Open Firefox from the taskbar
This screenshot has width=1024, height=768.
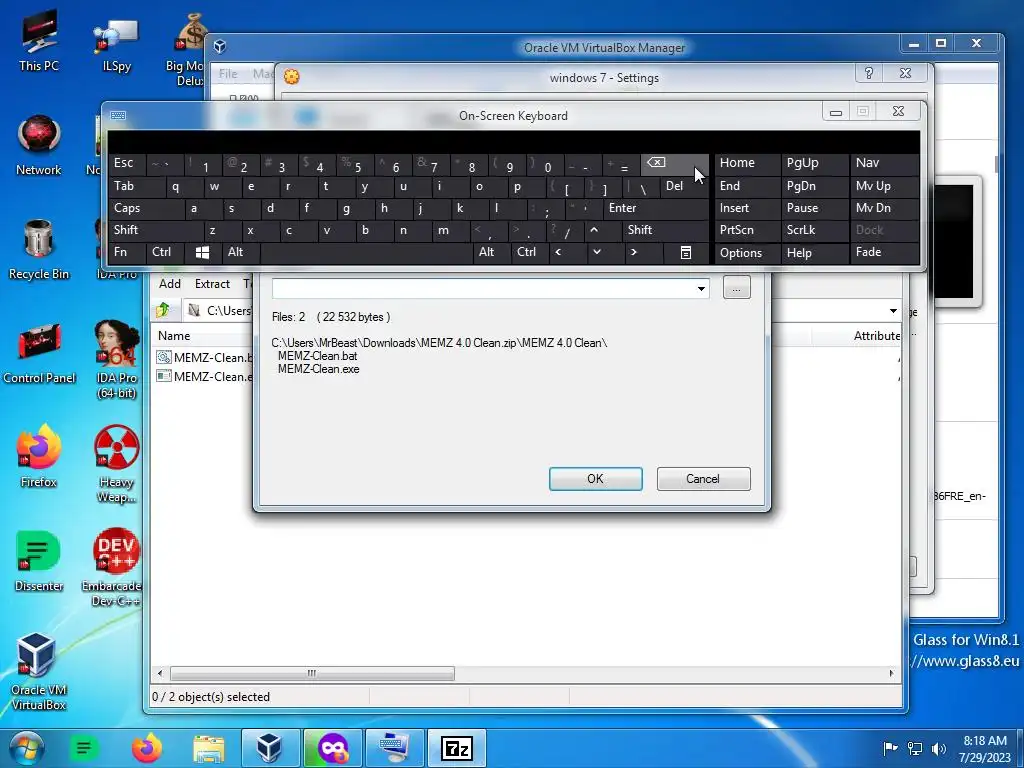pyautogui.click(x=146, y=748)
